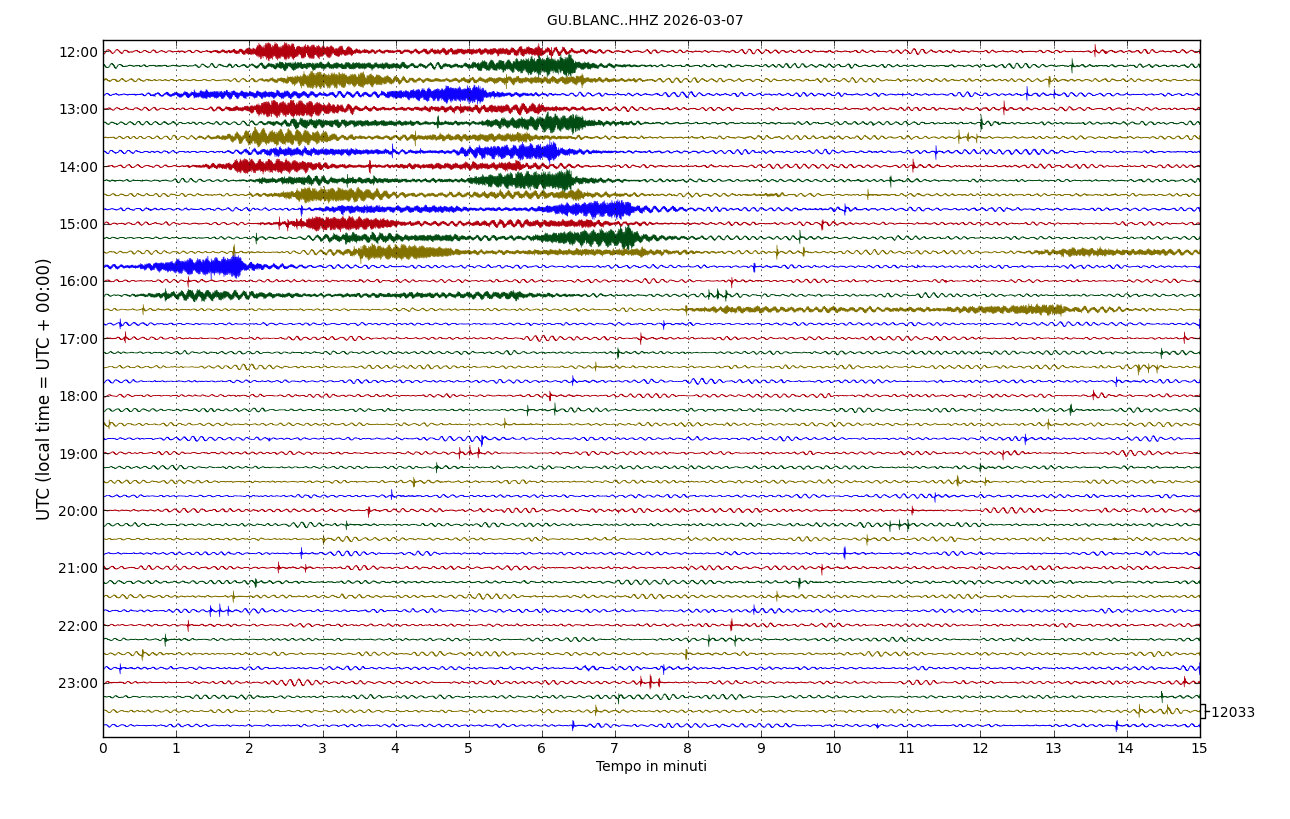1290x819 pixels.
Task: Select the 15:00 hour tick label
Action: [x=78, y=224]
